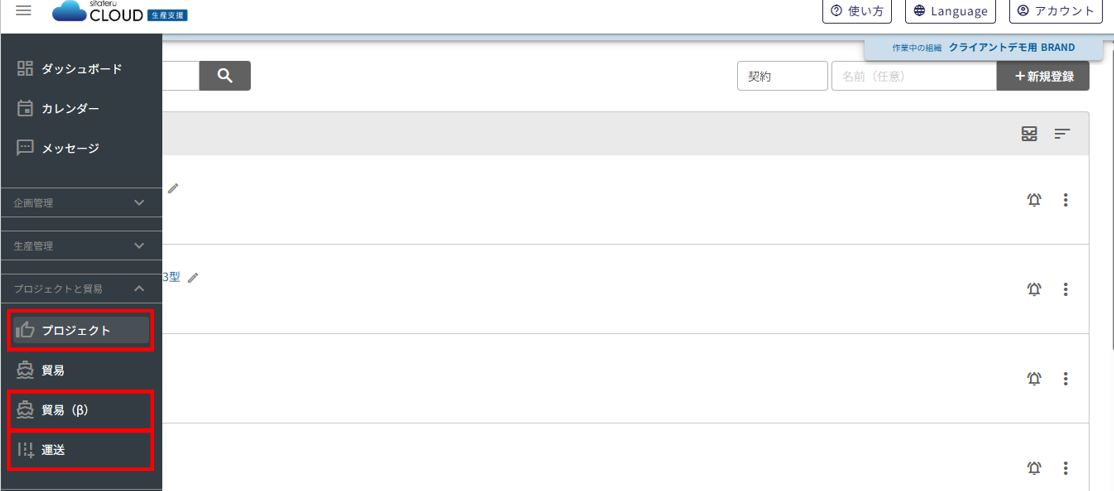Click the sort lines icon
1114x491 pixels.
(1062, 134)
